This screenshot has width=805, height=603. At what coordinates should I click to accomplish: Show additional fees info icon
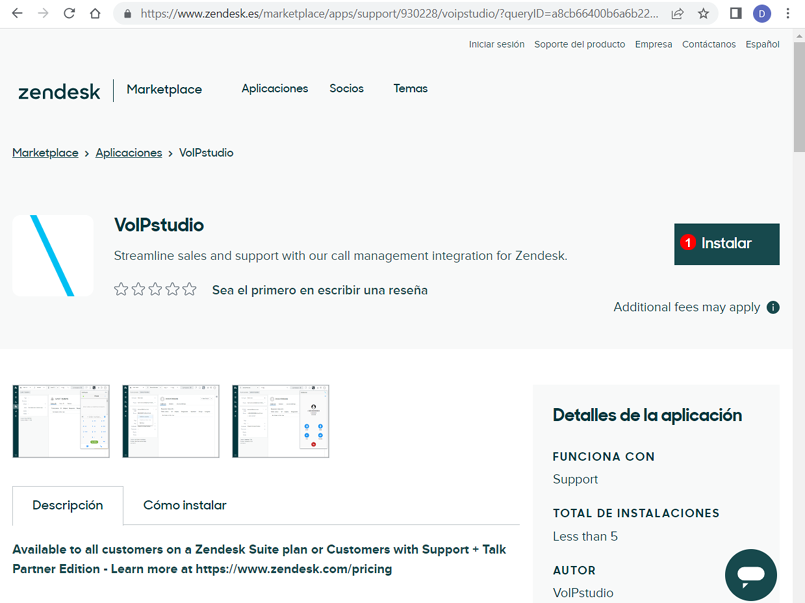[773, 307]
